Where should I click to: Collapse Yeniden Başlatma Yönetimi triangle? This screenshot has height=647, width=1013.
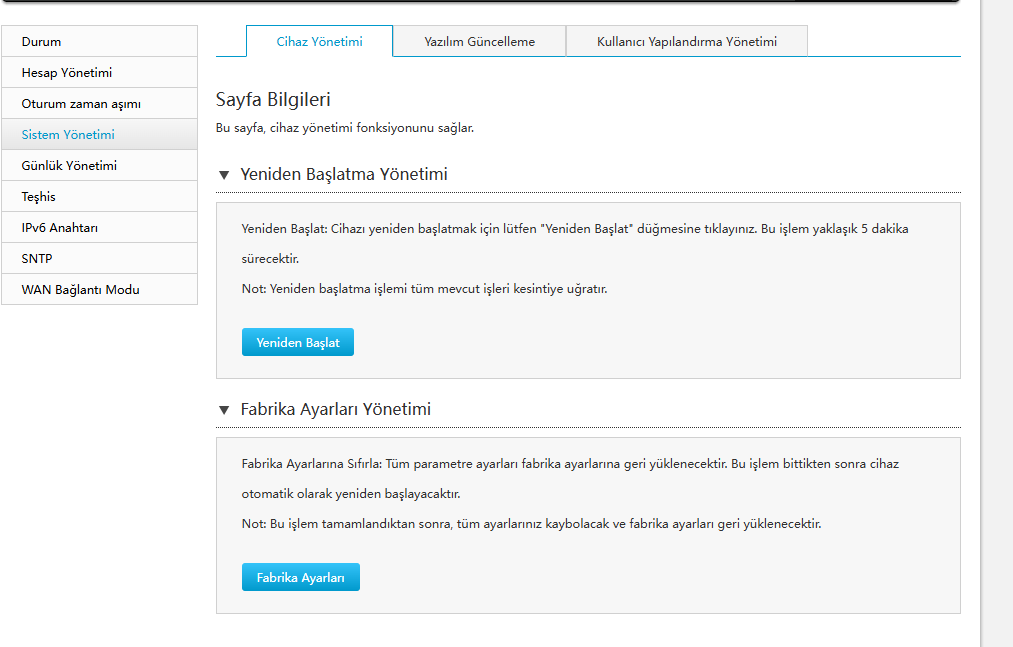point(224,175)
